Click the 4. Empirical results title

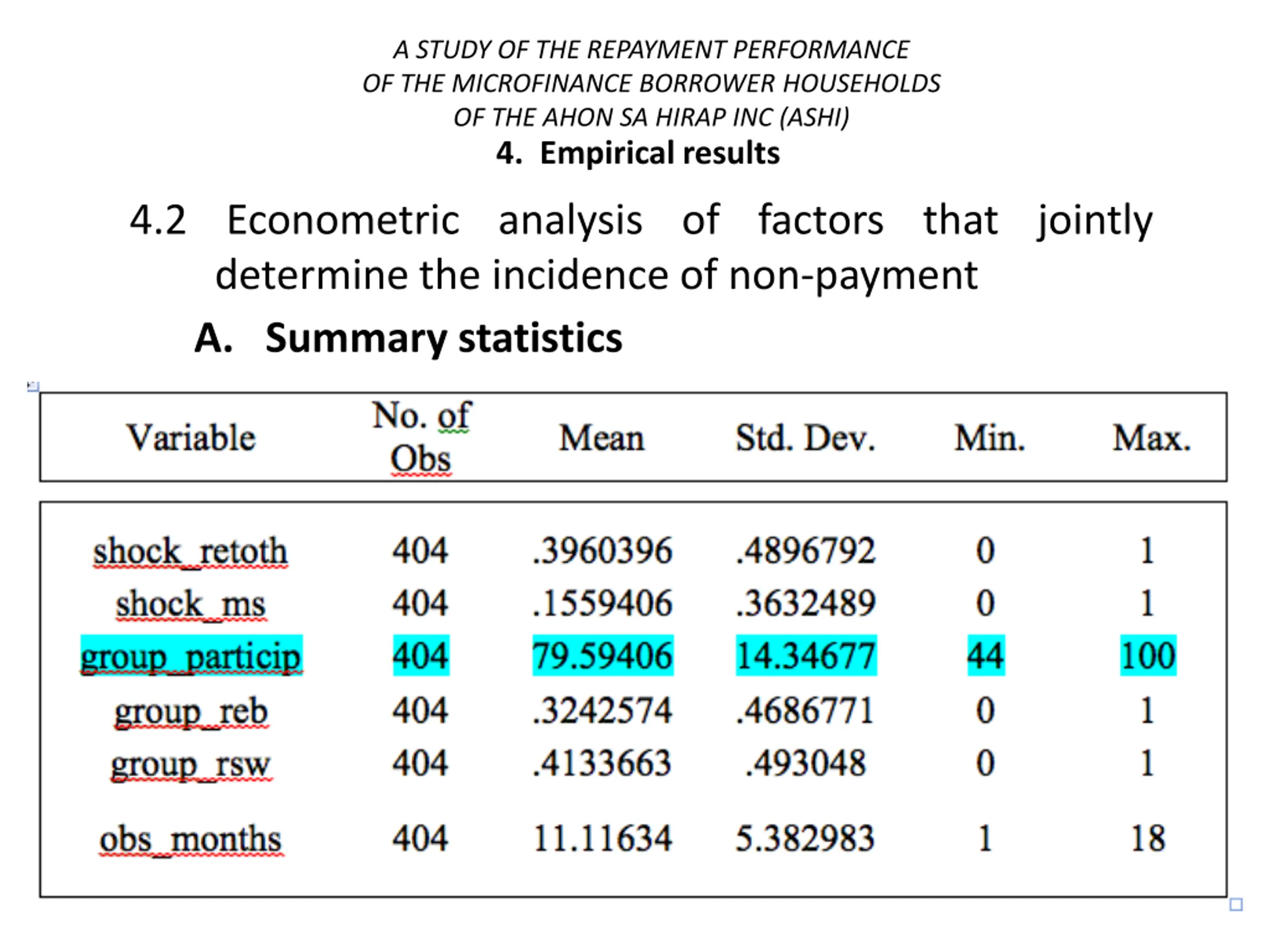tap(638, 153)
